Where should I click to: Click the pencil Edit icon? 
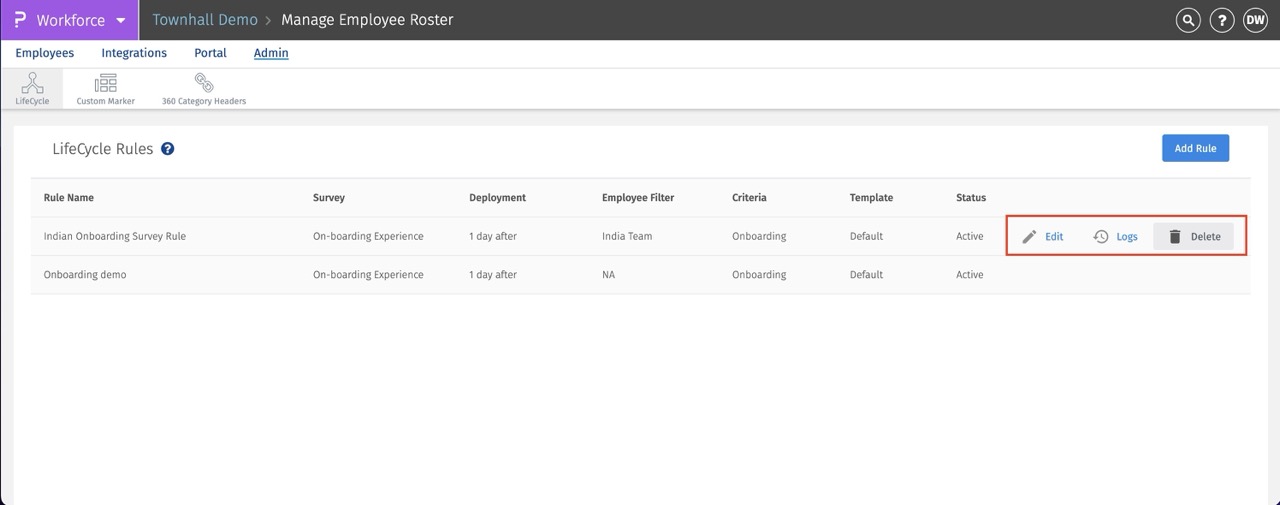click(x=1029, y=237)
